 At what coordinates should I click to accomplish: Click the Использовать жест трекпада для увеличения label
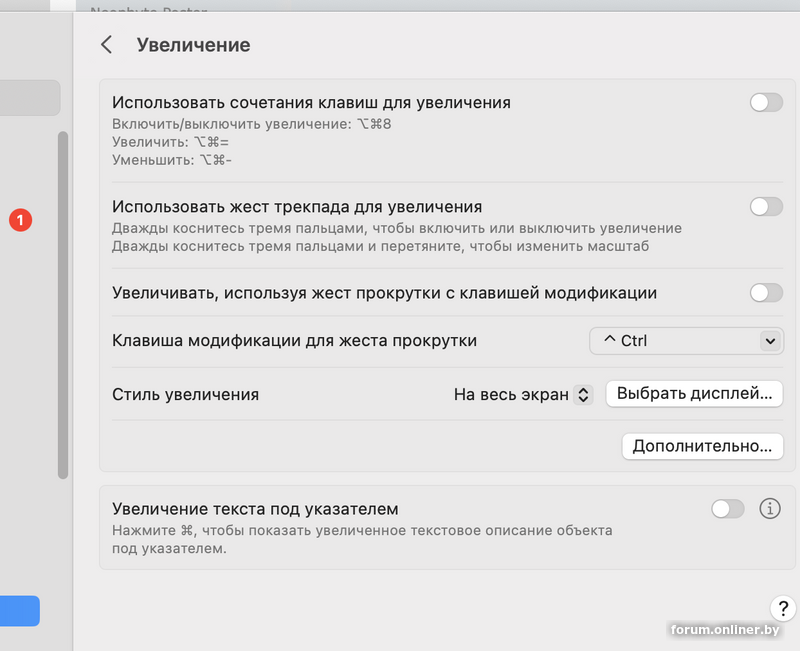pyautogui.click(x=297, y=207)
